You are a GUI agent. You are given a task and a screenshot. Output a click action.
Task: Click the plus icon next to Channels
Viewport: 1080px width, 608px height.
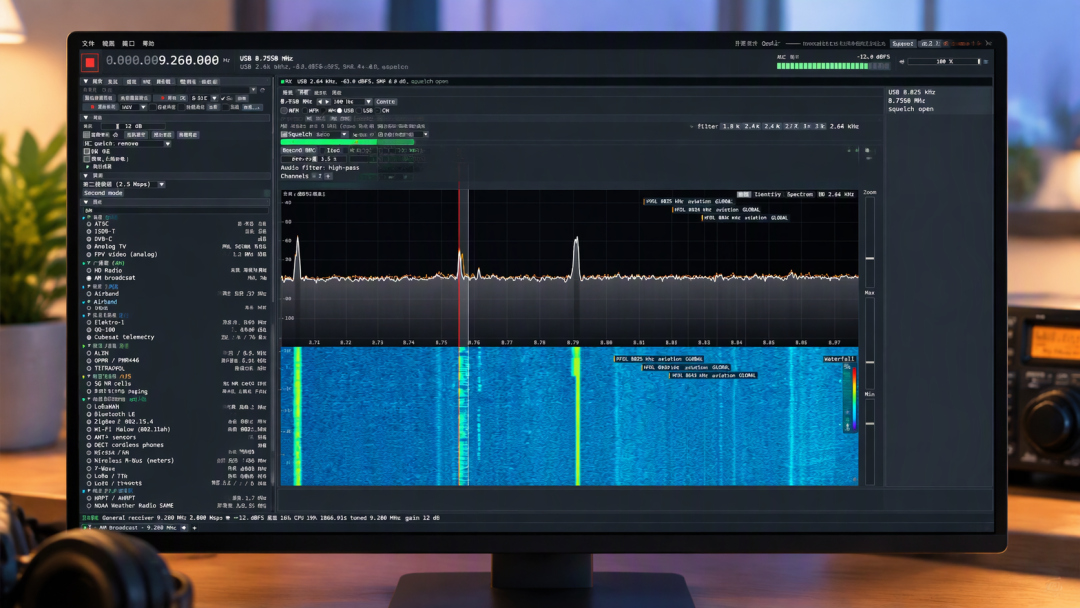[x=329, y=176]
